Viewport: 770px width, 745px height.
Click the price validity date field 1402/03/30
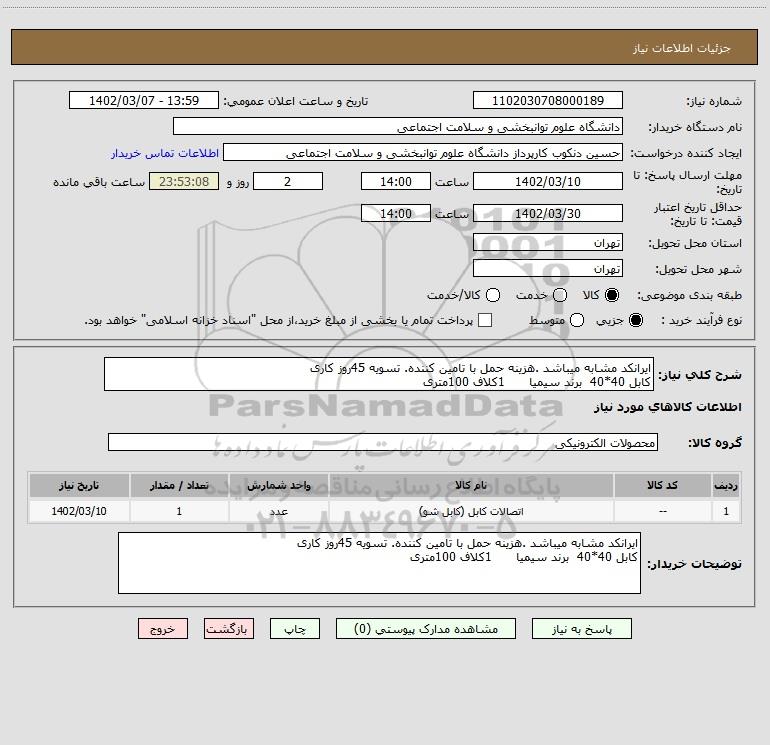tap(547, 213)
